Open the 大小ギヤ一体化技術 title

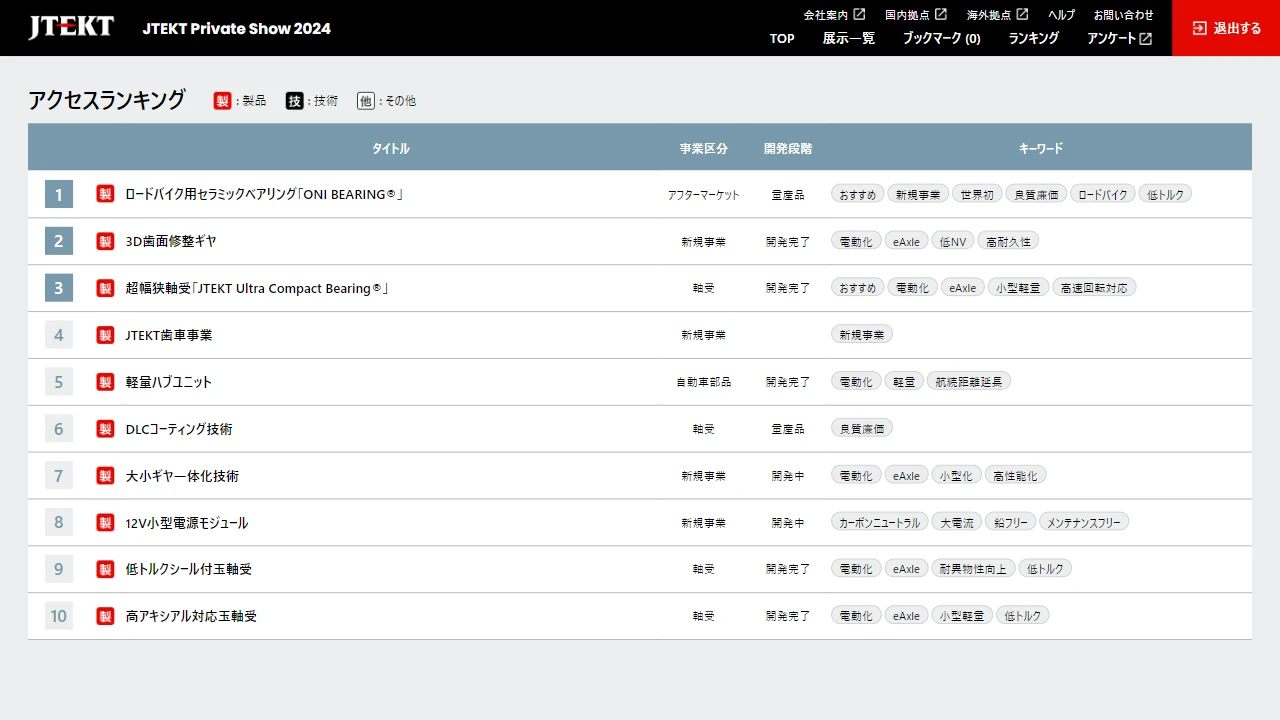click(182, 476)
